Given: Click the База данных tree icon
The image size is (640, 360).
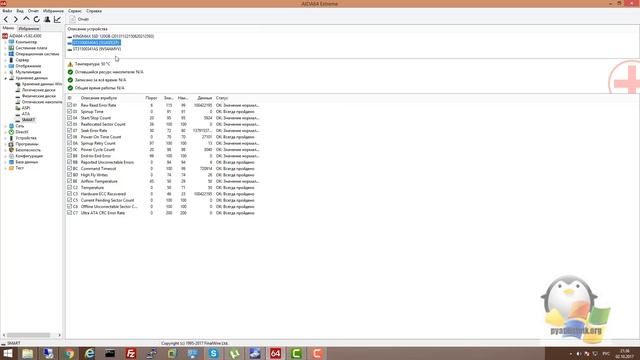Looking at the screenshot, I should (11, 162).
